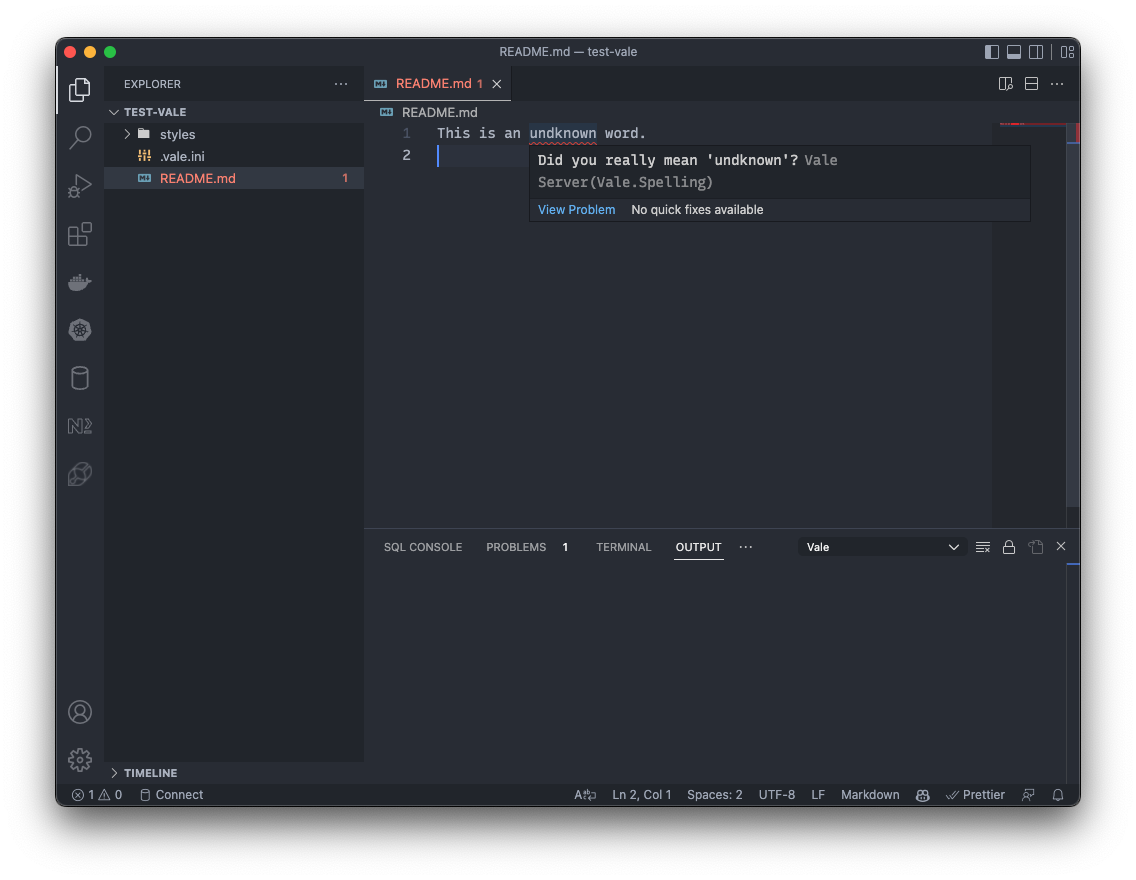Open Explorer views and more actions
The height and width of the screenshot is (880, 1136).
coord(341,84)
